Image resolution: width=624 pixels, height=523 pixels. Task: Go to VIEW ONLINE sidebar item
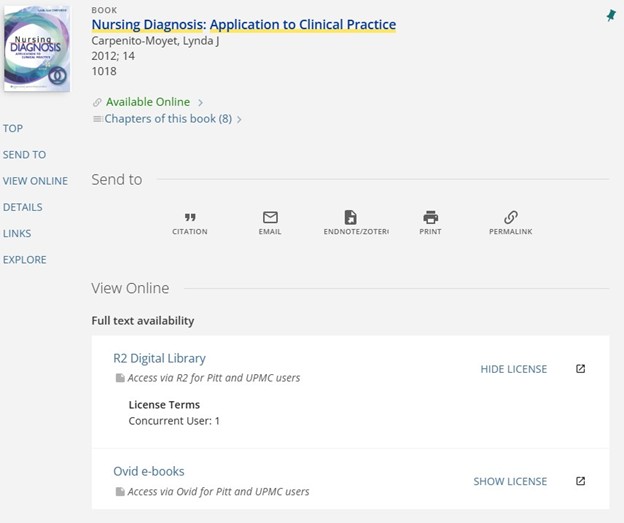(x=35, y=181)
